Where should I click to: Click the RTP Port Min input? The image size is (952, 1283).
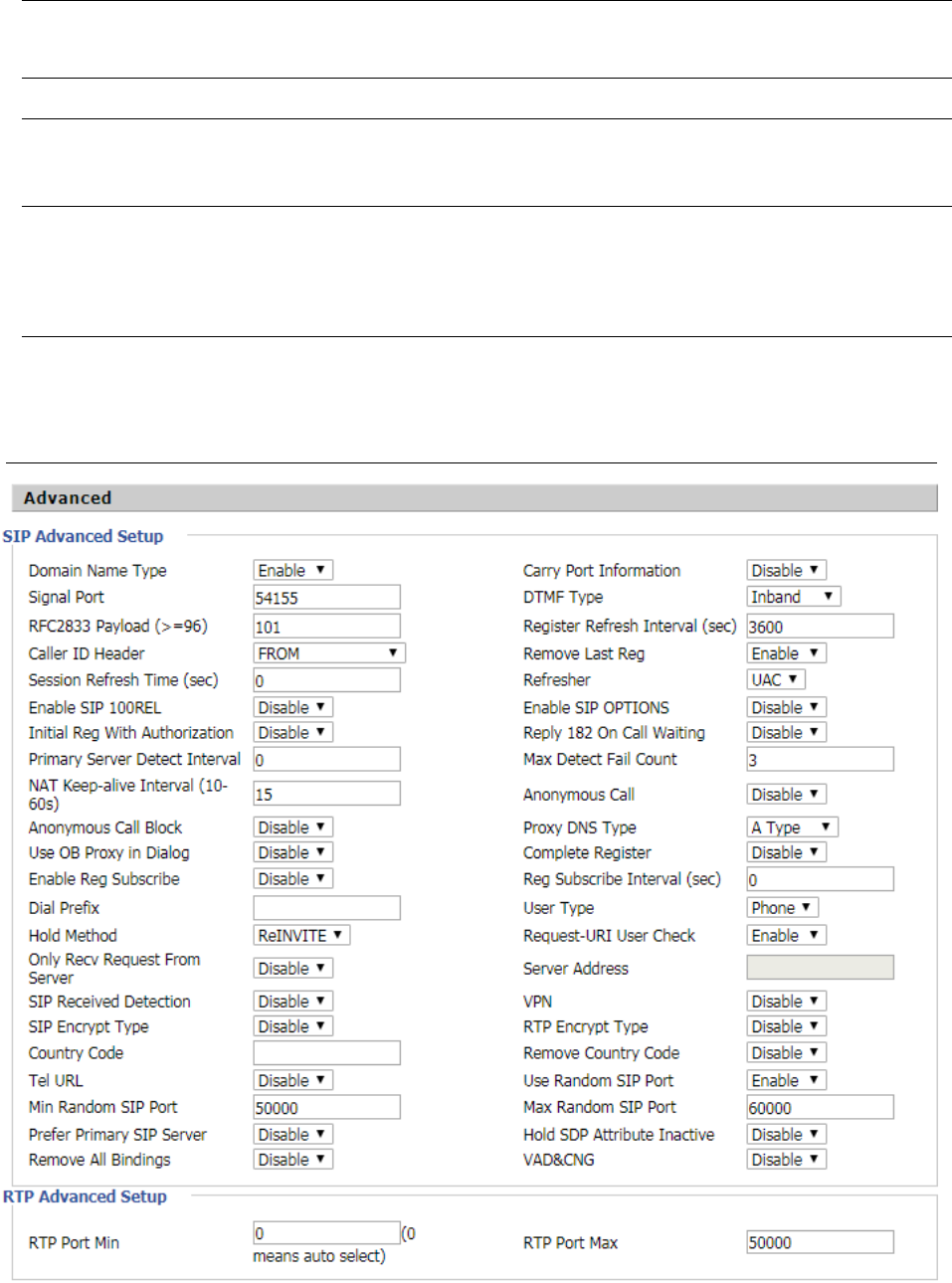[326, 1233]
